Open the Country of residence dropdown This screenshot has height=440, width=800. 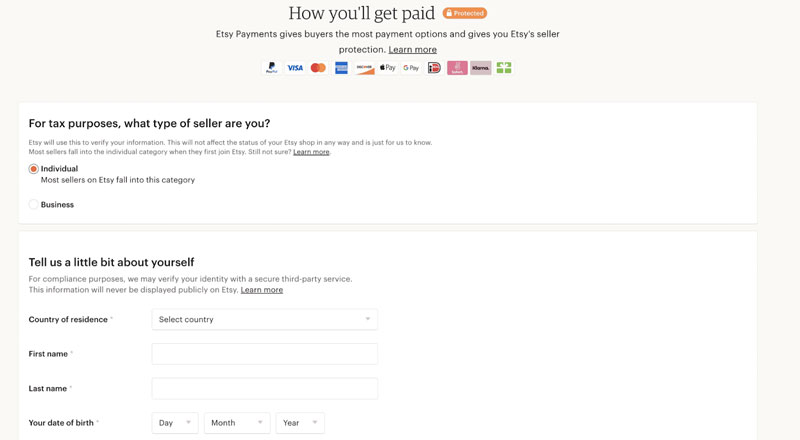264,320
